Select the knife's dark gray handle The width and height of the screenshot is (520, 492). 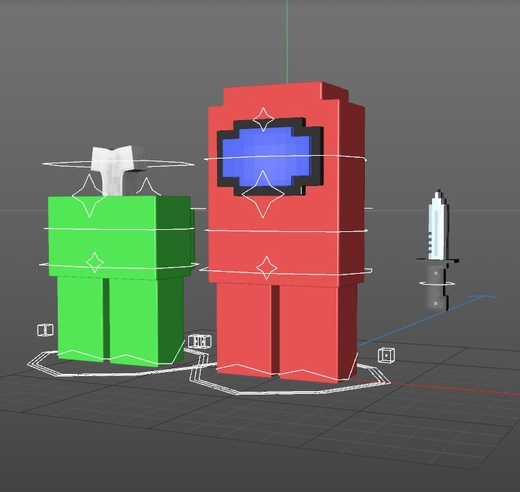pyautogui.click(x=436, y=287)
